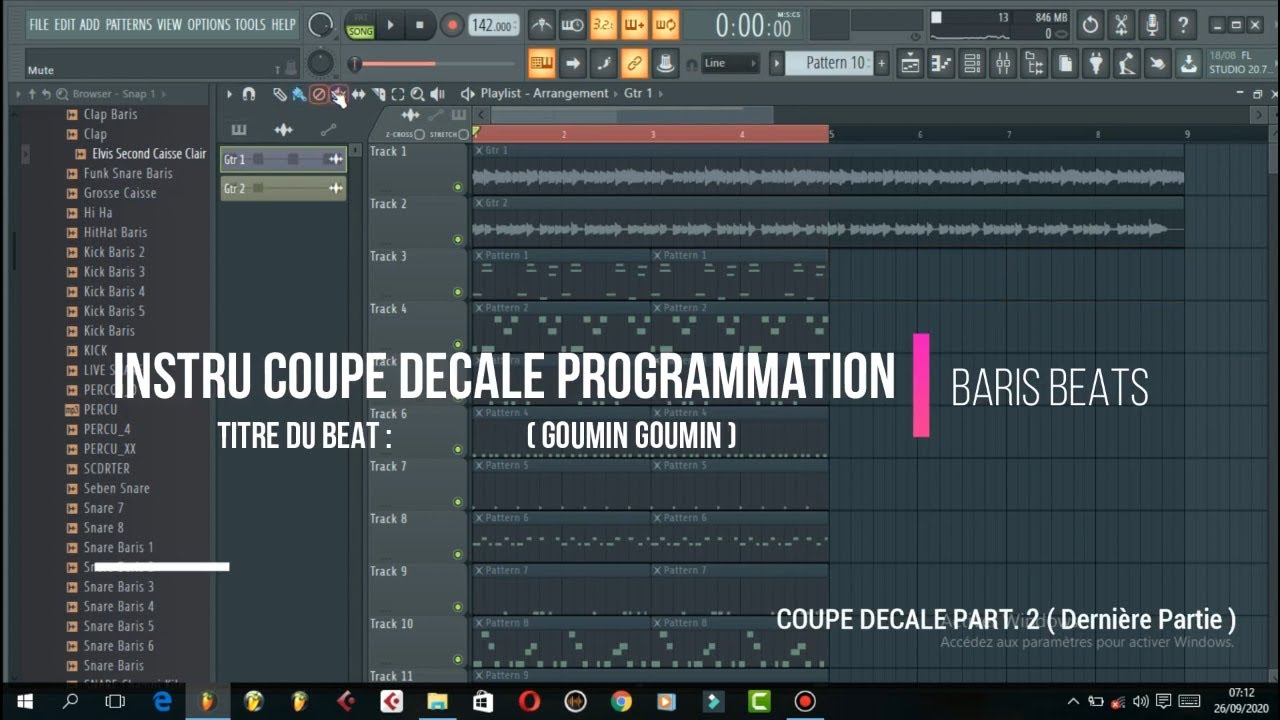Screen dimensions: 1280x720
Task: Open the question mark help icon
Action: pyautogui.click(x=1183, y=25)
